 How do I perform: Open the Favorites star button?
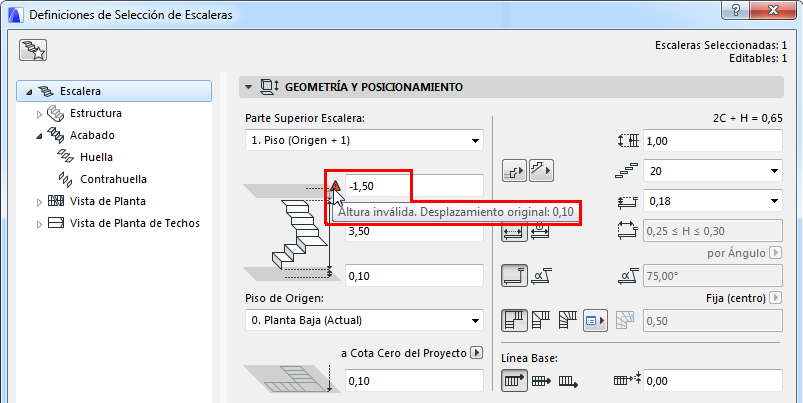tap(33, 50)
